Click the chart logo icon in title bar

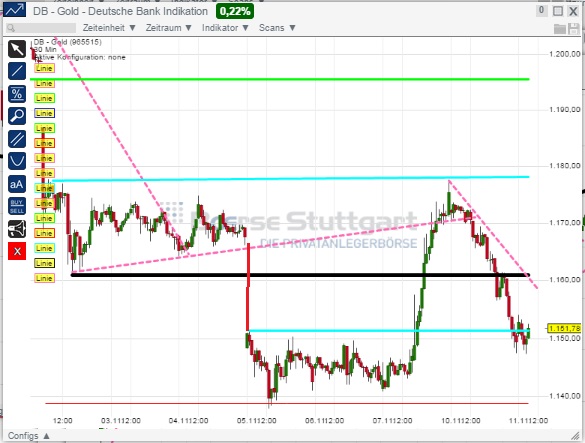tap(15, 10)
